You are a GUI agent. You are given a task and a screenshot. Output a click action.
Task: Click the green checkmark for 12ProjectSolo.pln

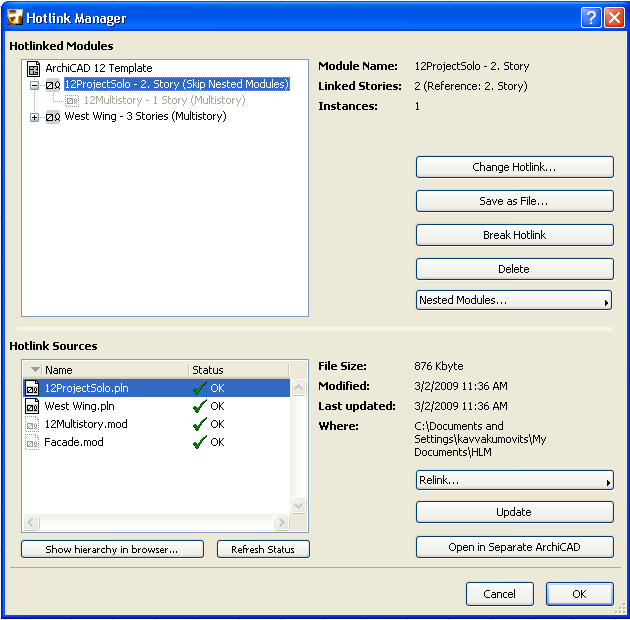[x=200, y=388]
